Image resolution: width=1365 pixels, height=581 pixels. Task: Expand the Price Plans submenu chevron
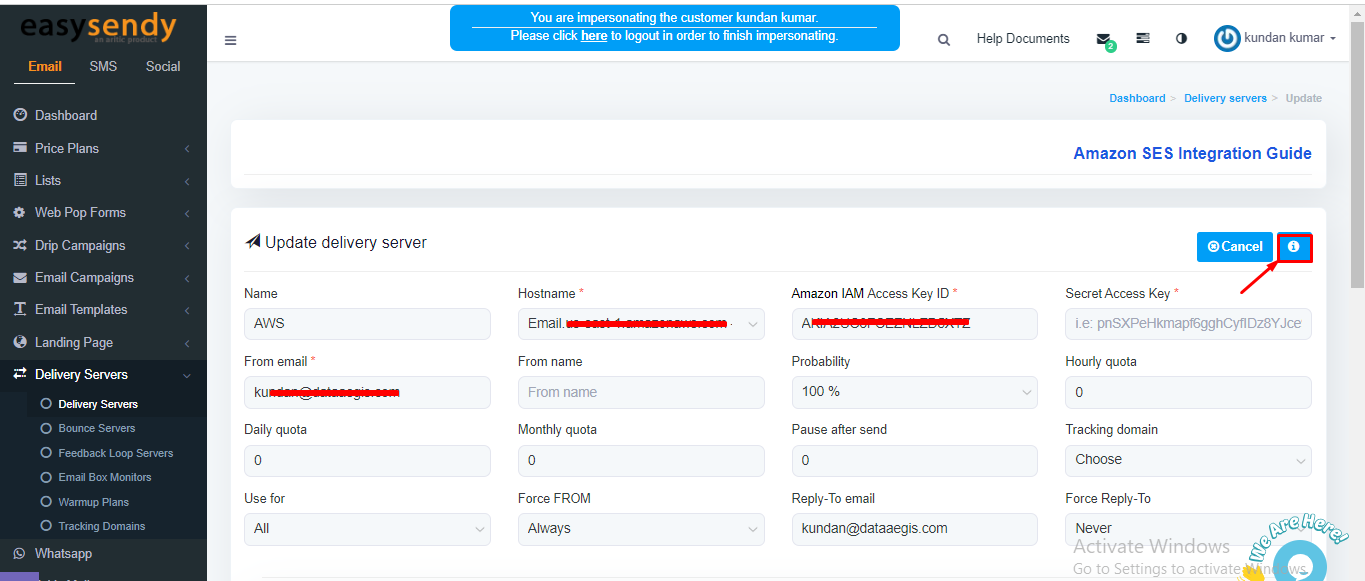[187, 149]
